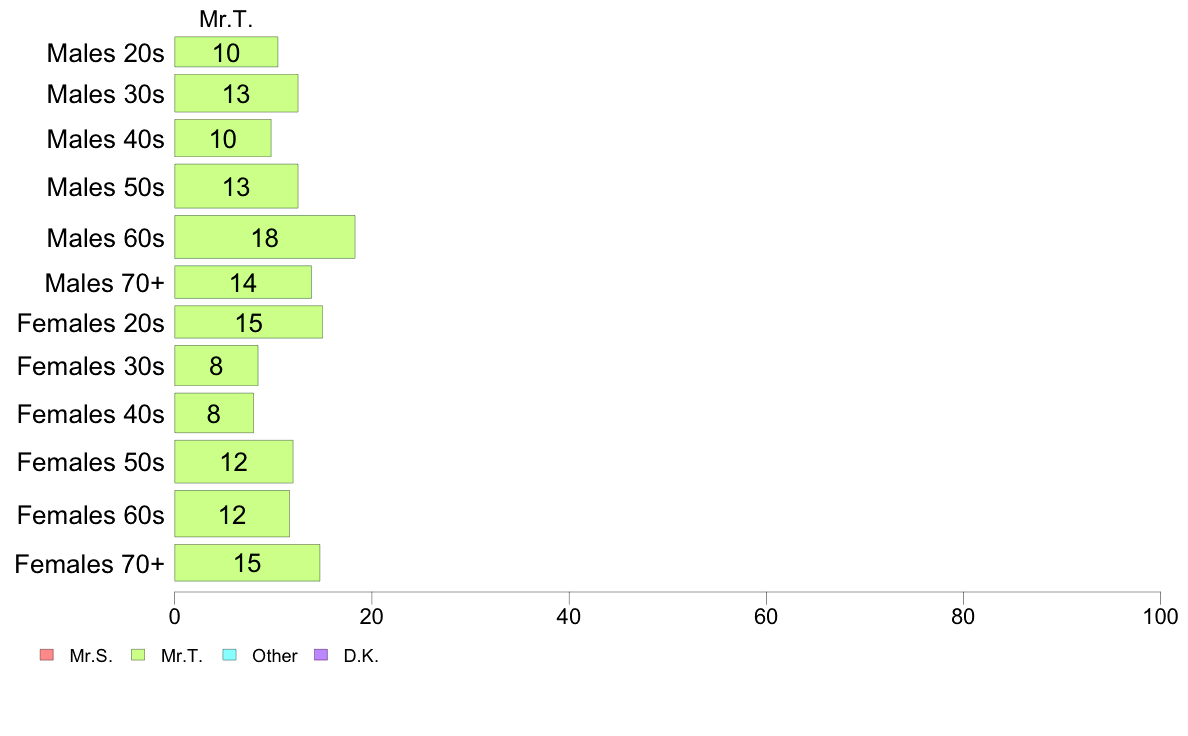This screenshot has height=736, width=1188.
Task: Select the Females 30s bar
Action: [216, 365]
